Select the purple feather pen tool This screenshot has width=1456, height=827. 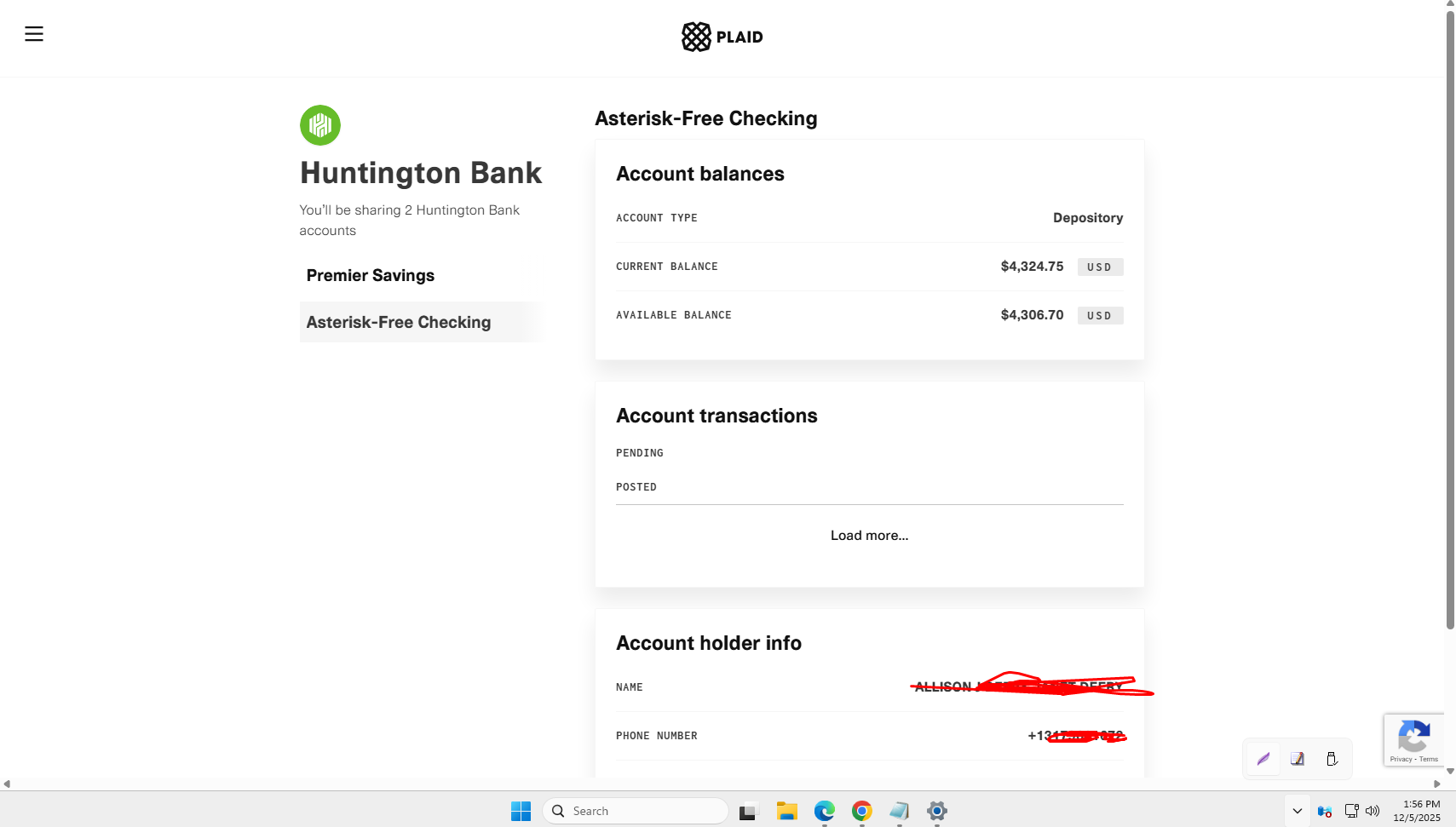coord(1263,759)
